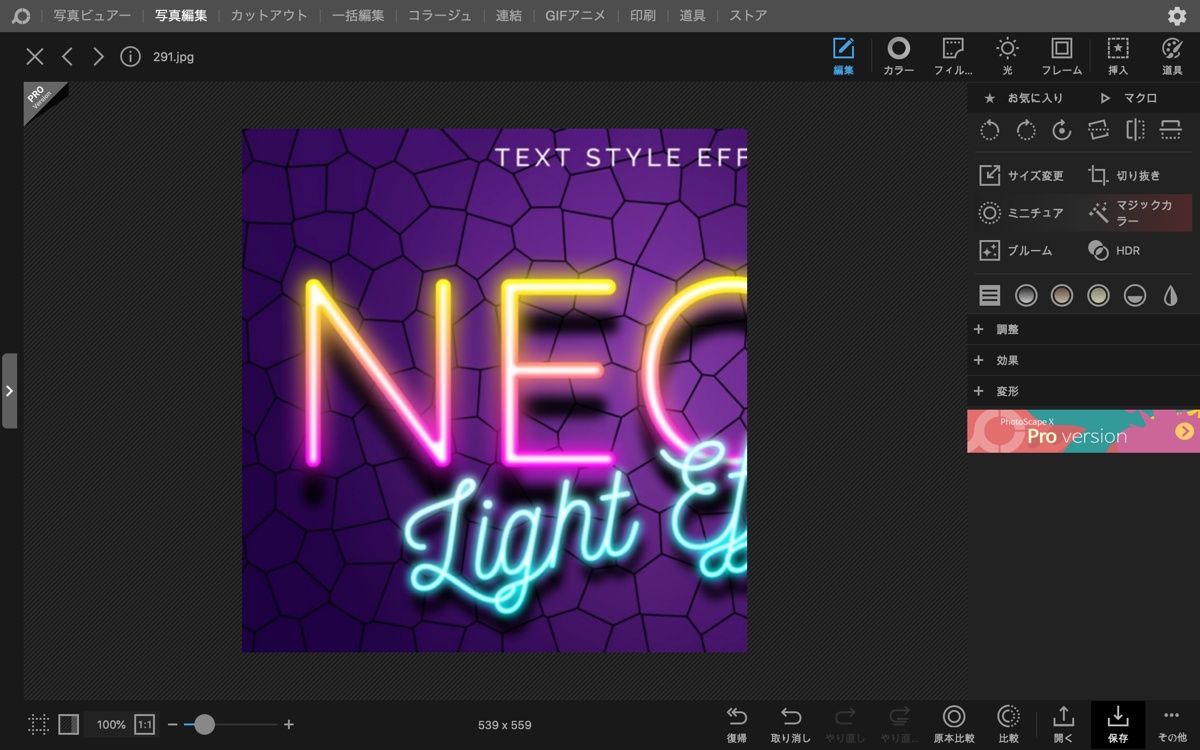Toggle the canvas background shade icon
1200x750 pixels.
click(68, 725)
